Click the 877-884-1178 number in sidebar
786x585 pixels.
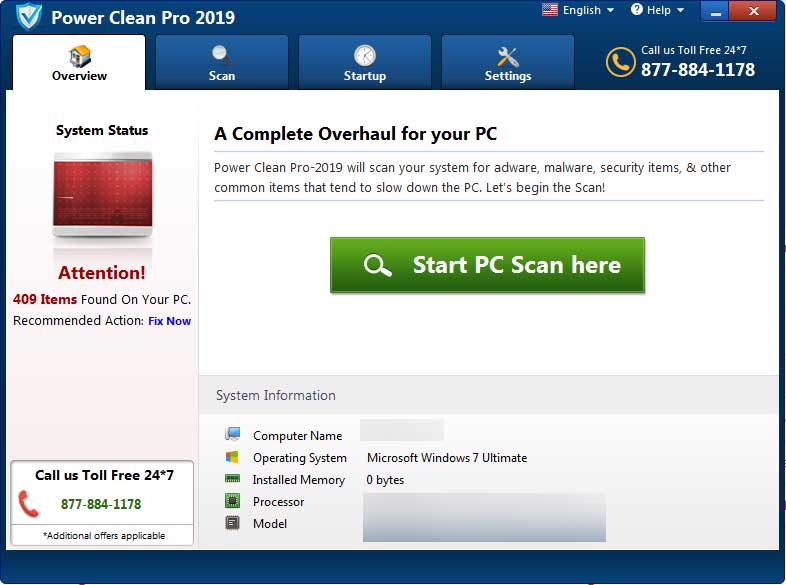pyautogui.click(x=101, y=504)
